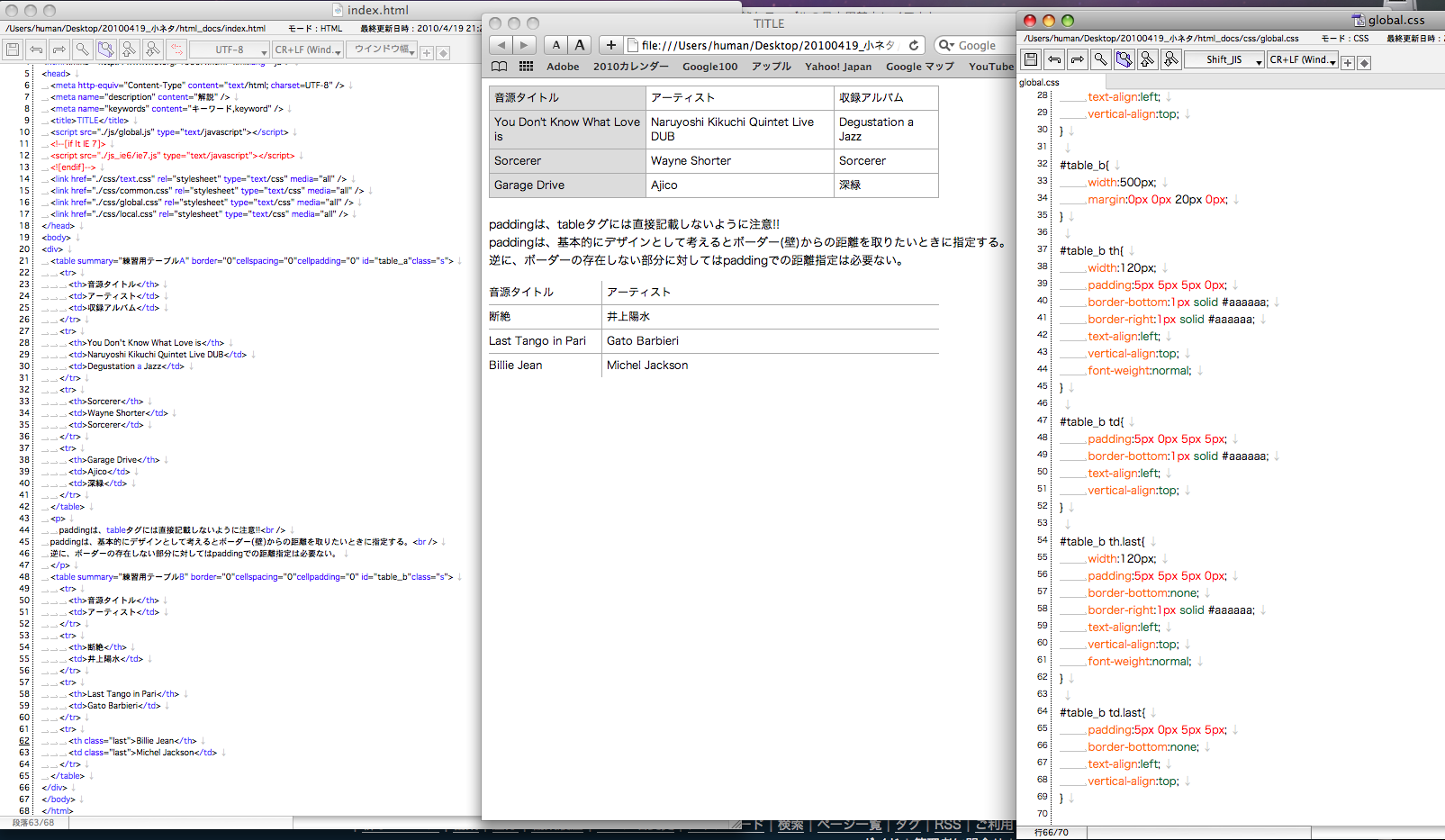Click the save icon in global.css window
This screenshot has height=840, width=1445.
tap(1031, 59)
